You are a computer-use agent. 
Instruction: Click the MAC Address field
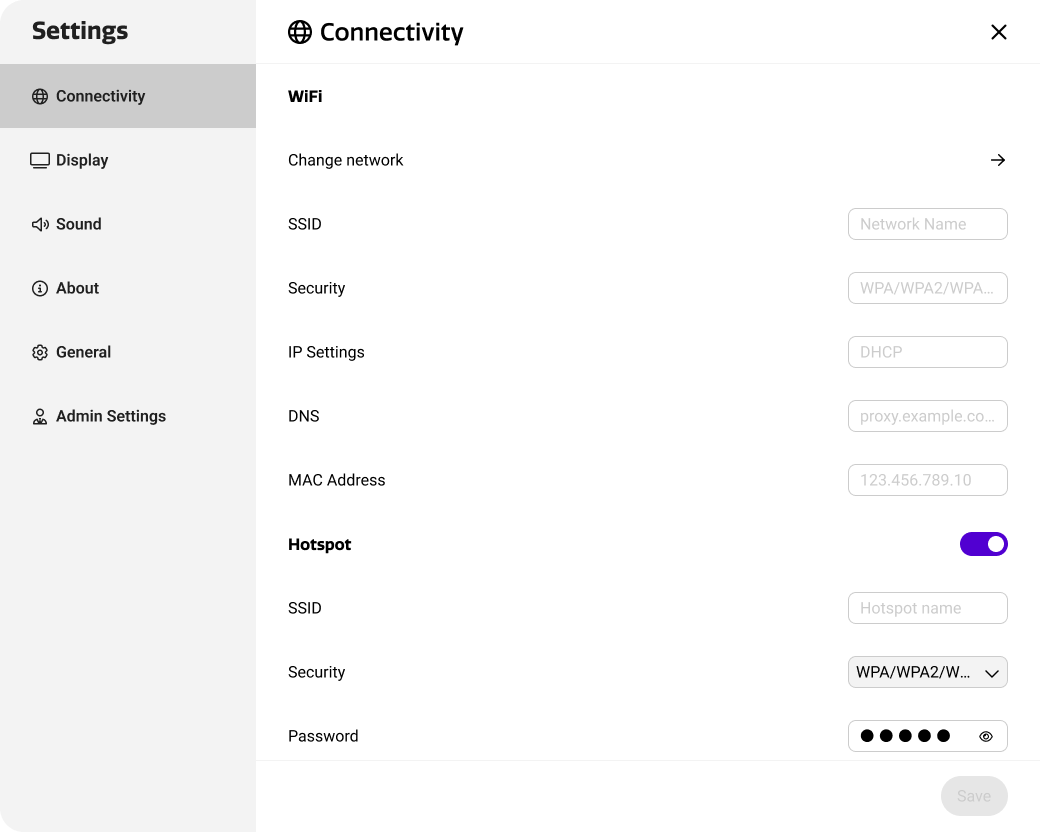point(927,480)
